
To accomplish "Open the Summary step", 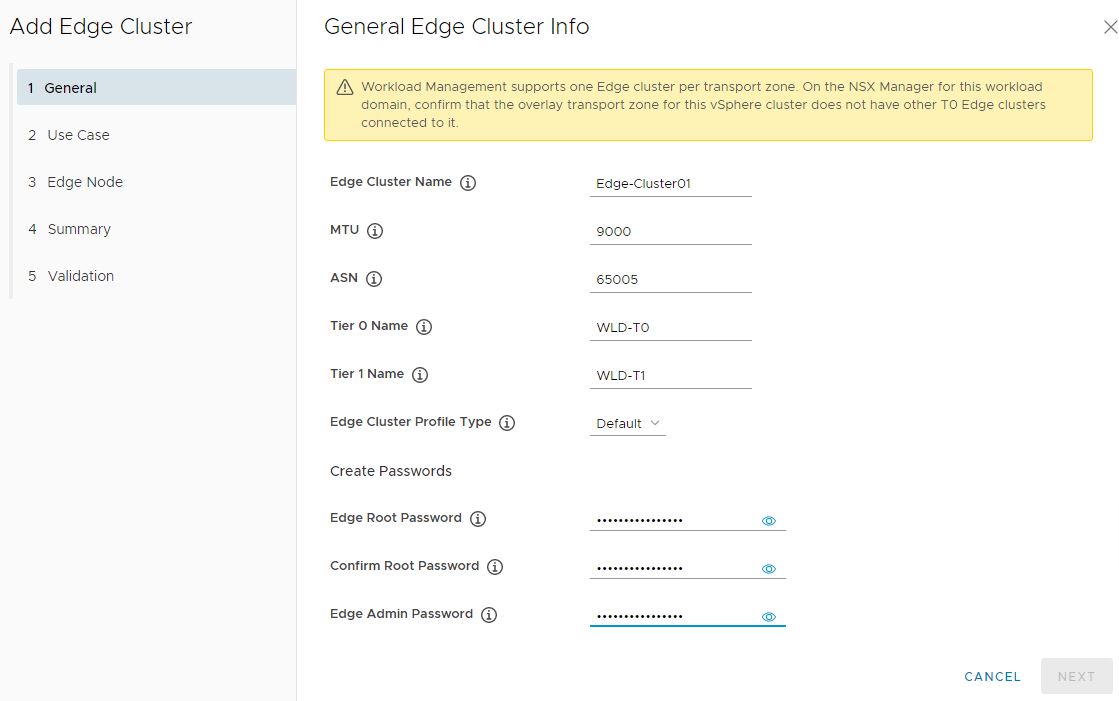I will click(79, 229).
